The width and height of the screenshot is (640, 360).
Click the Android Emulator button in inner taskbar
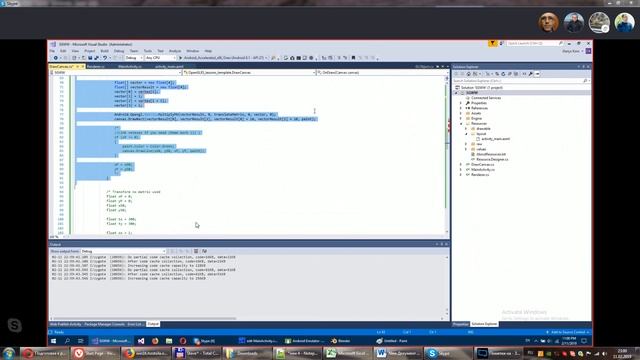click(x=304, y=341)
